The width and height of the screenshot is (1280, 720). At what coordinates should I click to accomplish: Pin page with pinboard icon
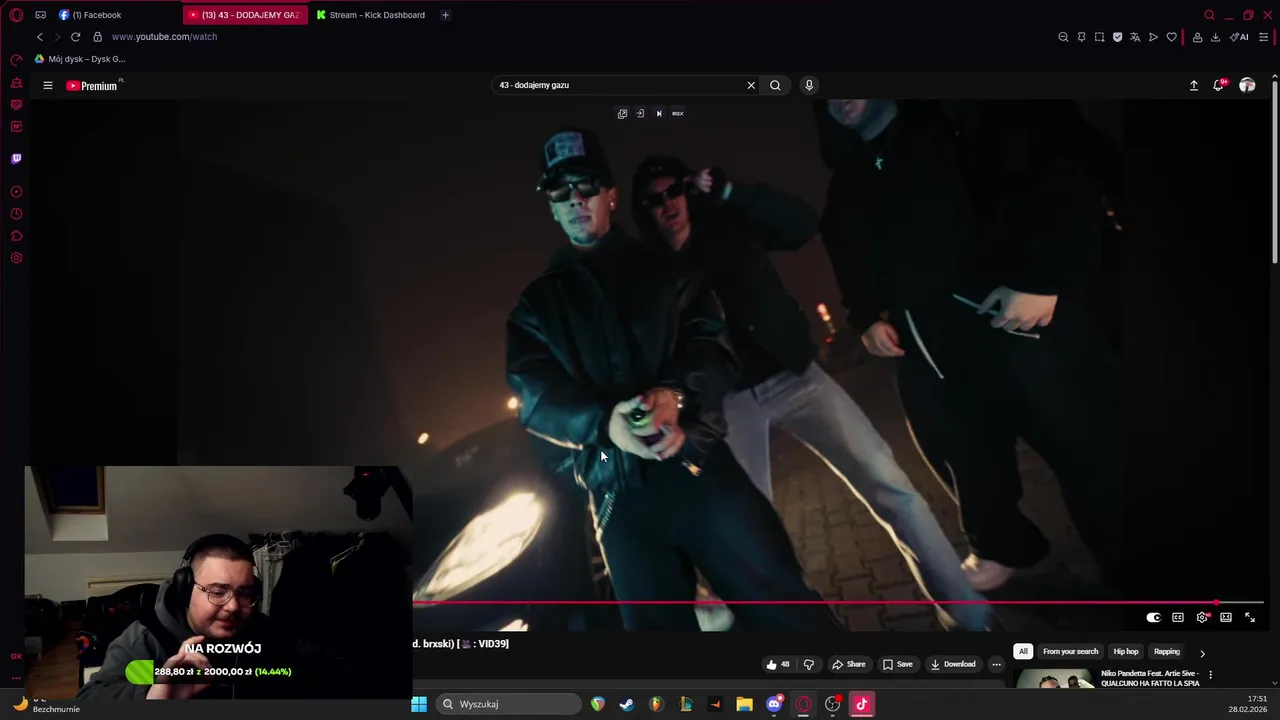[x=1081, y=37]
